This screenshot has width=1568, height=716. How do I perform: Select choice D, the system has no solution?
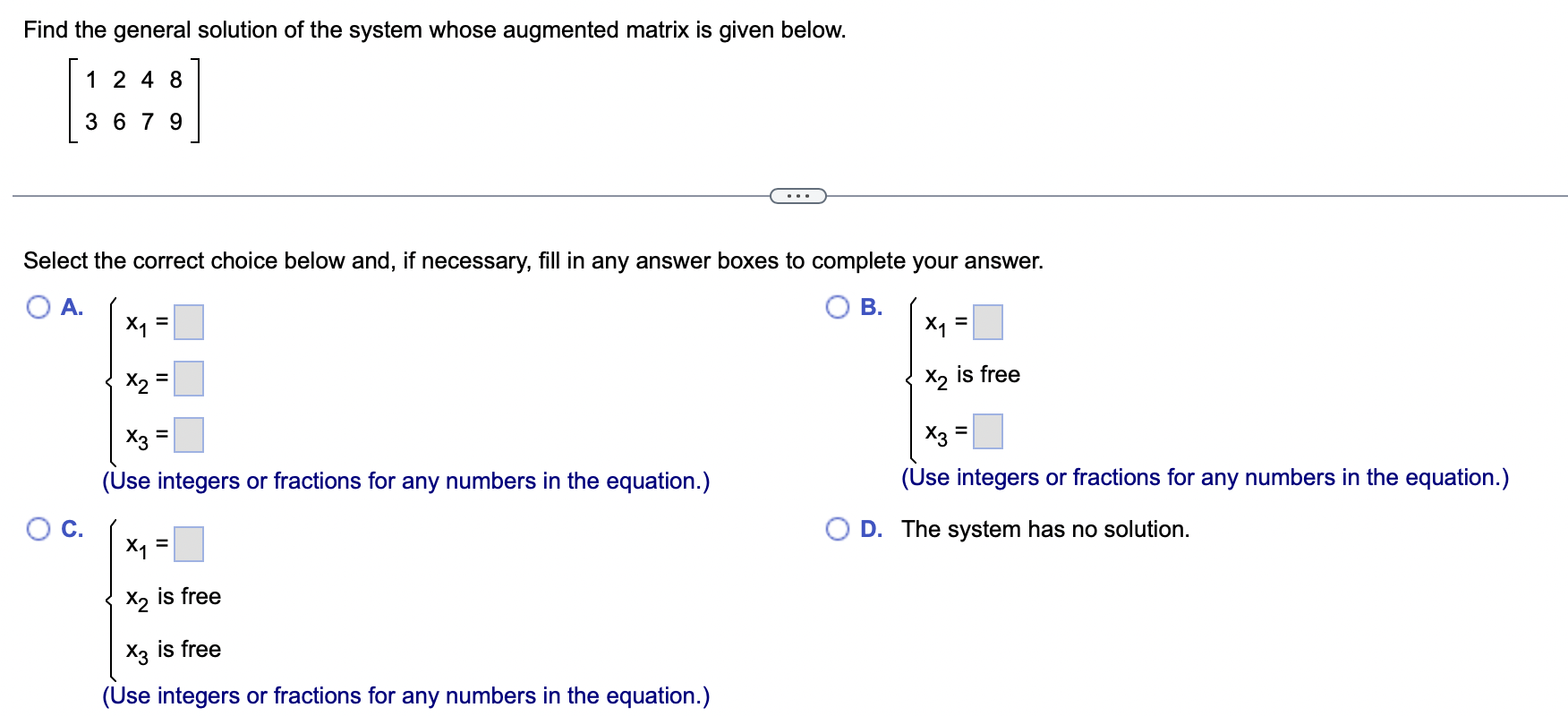point(837,528)
